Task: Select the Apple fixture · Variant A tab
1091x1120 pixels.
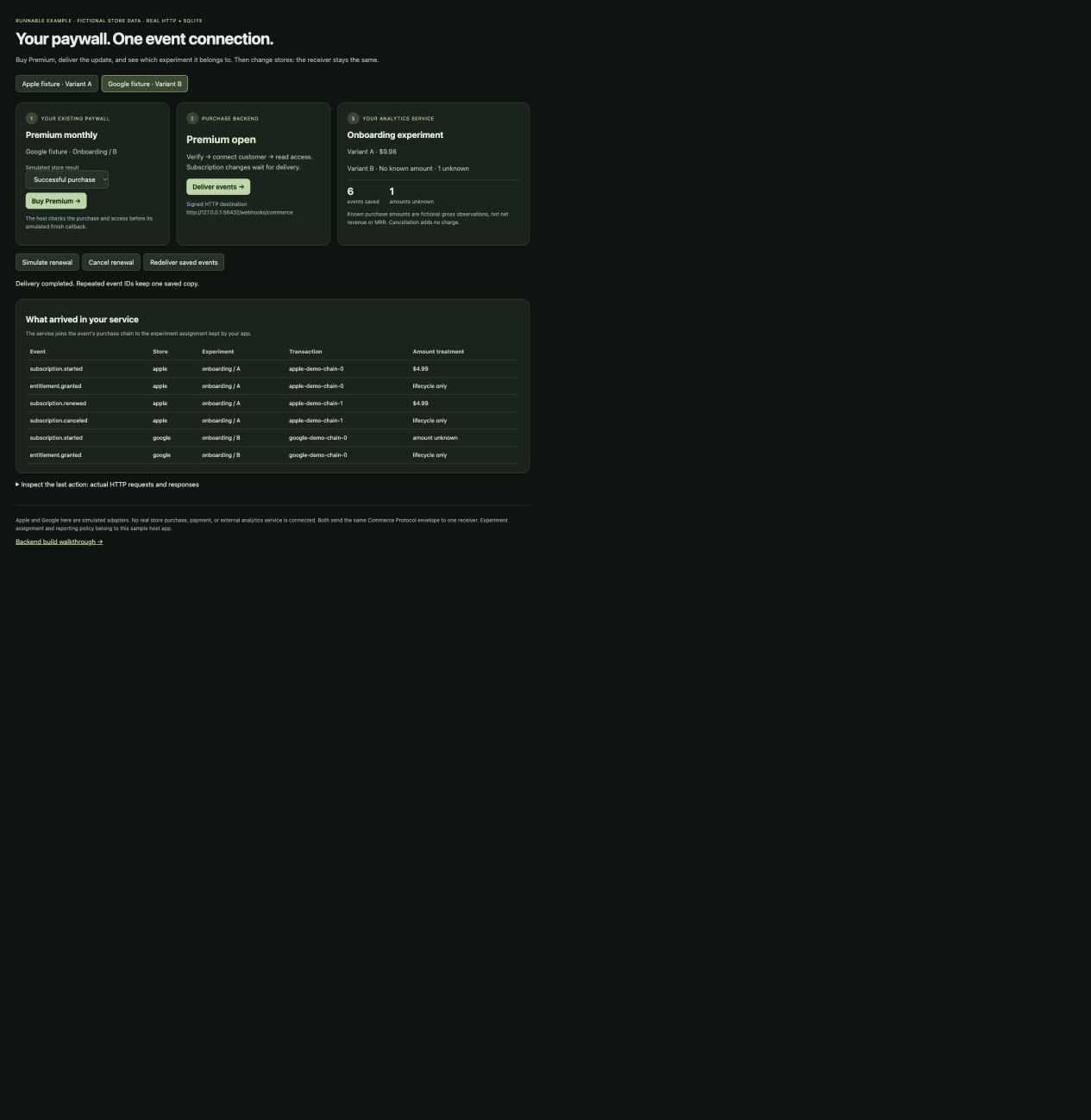Action: [x=57, y=84]
